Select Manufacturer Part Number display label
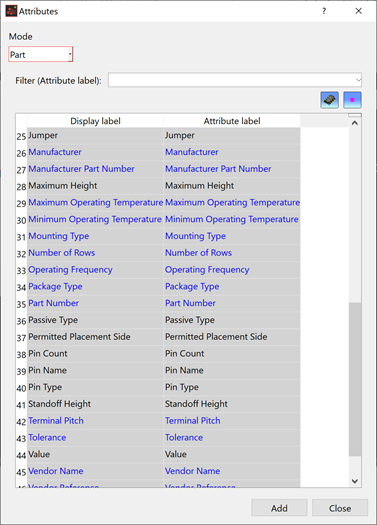This screenshot has height=525, width=377. (x=95, y=169)
